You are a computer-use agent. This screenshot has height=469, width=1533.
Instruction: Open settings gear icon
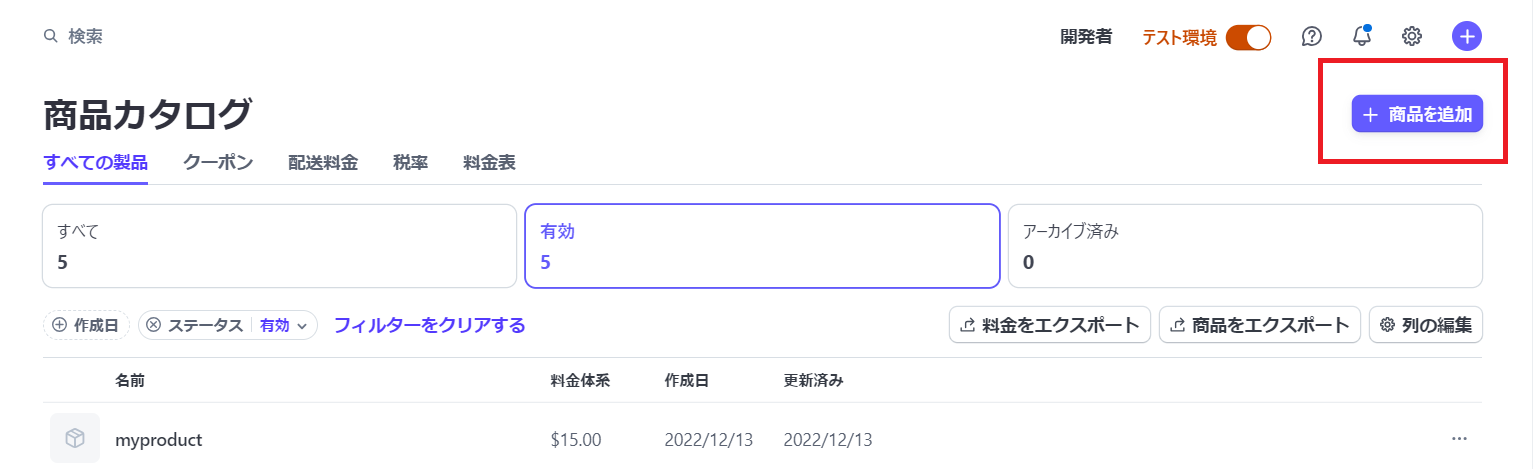click(x=1411, y=37)
